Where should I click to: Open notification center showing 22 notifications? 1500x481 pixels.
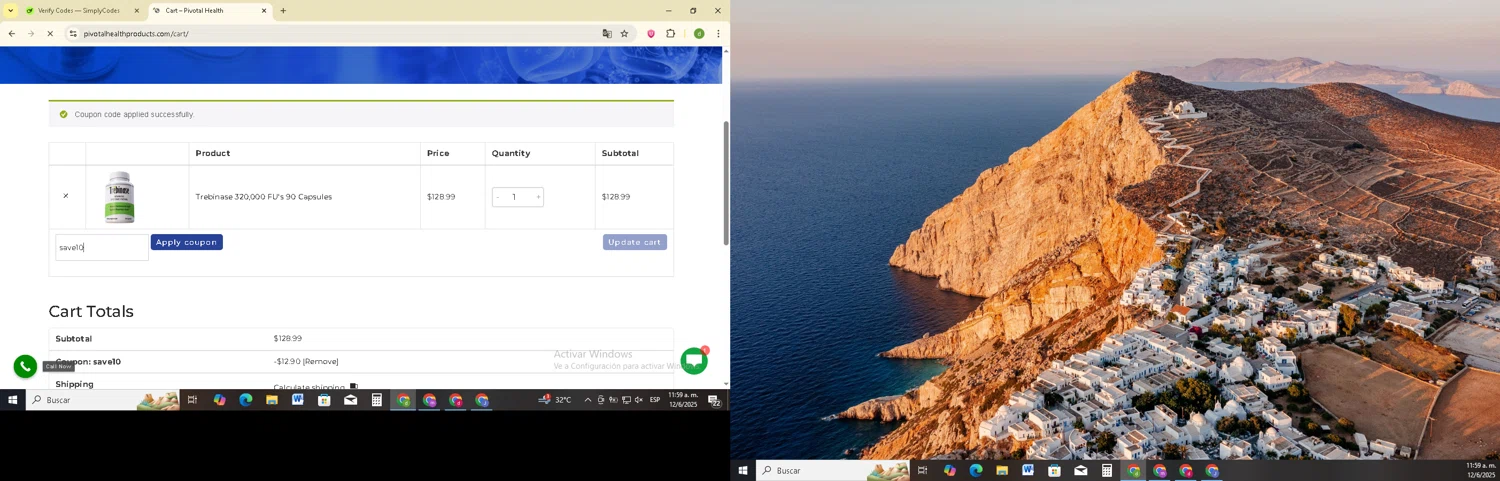pos(715,400)
